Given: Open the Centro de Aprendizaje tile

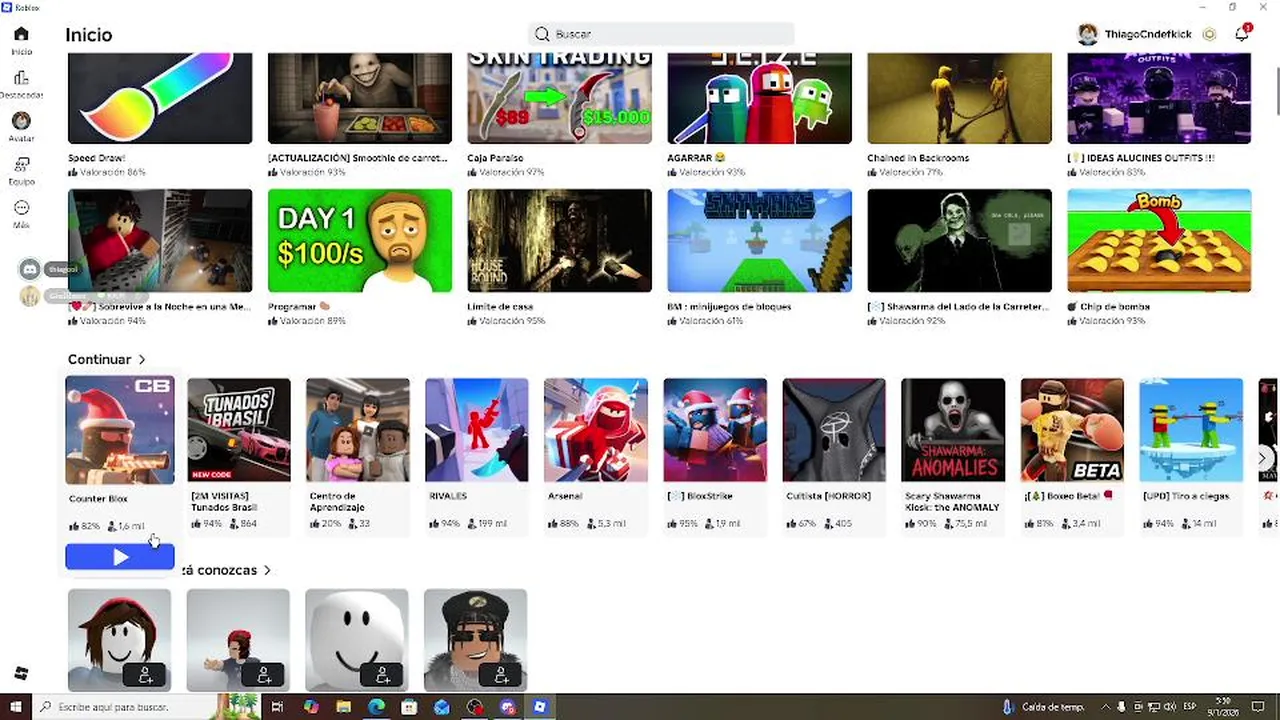Looking at the screenshot, I should coord(358,430).
